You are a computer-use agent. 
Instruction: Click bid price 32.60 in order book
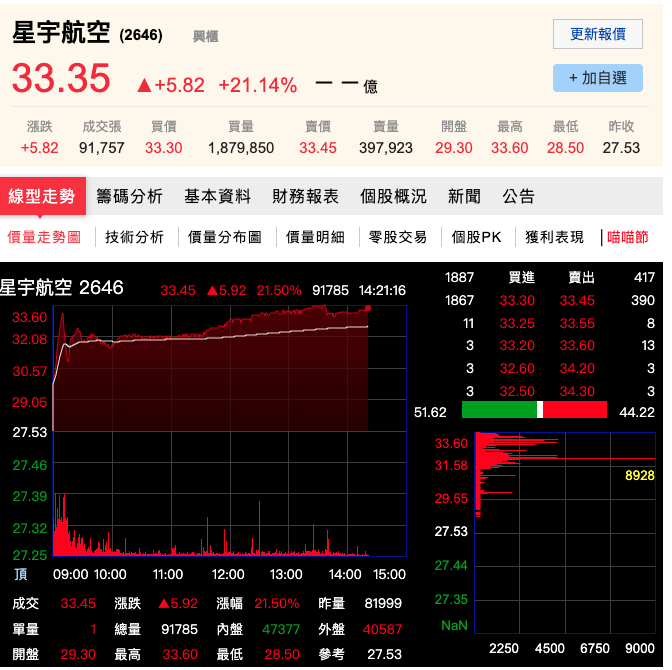pyautogui.click(x=517, y=368)
